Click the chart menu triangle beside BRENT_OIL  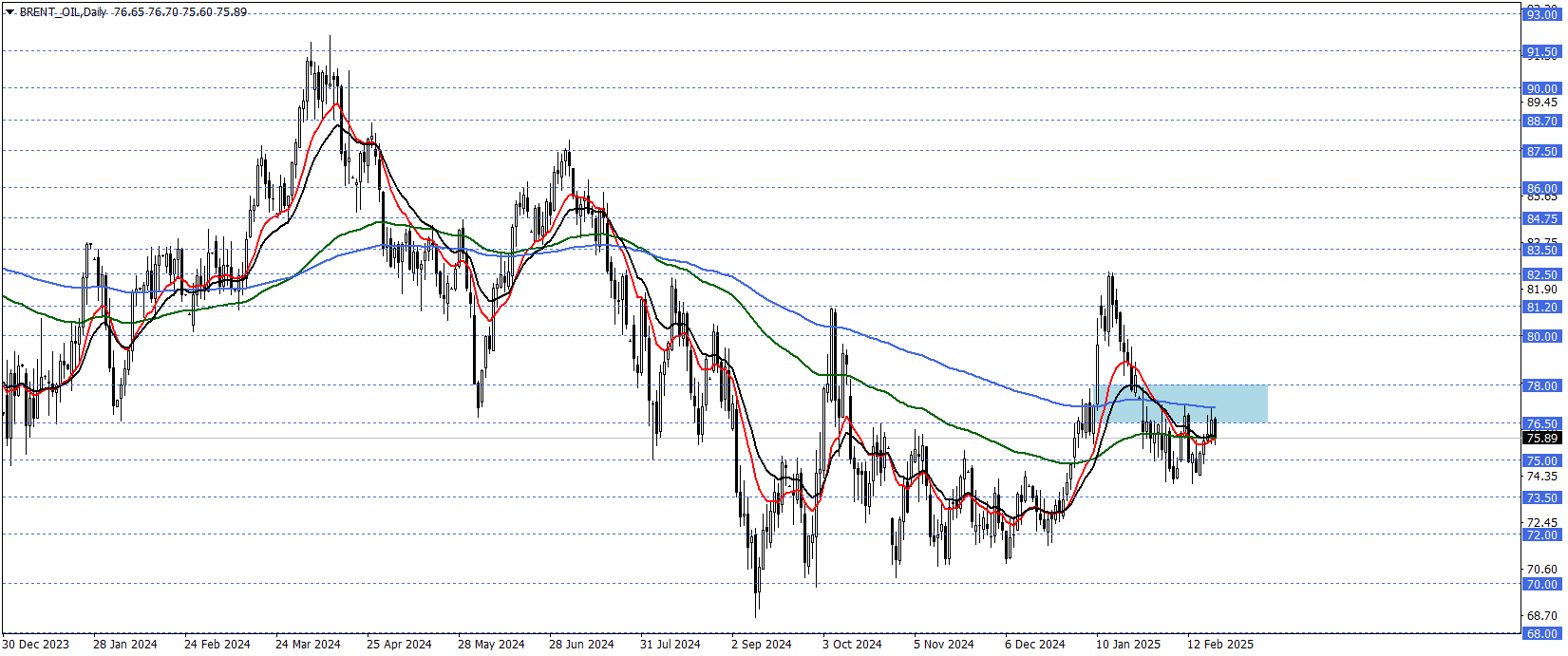[x=9, y=12]
